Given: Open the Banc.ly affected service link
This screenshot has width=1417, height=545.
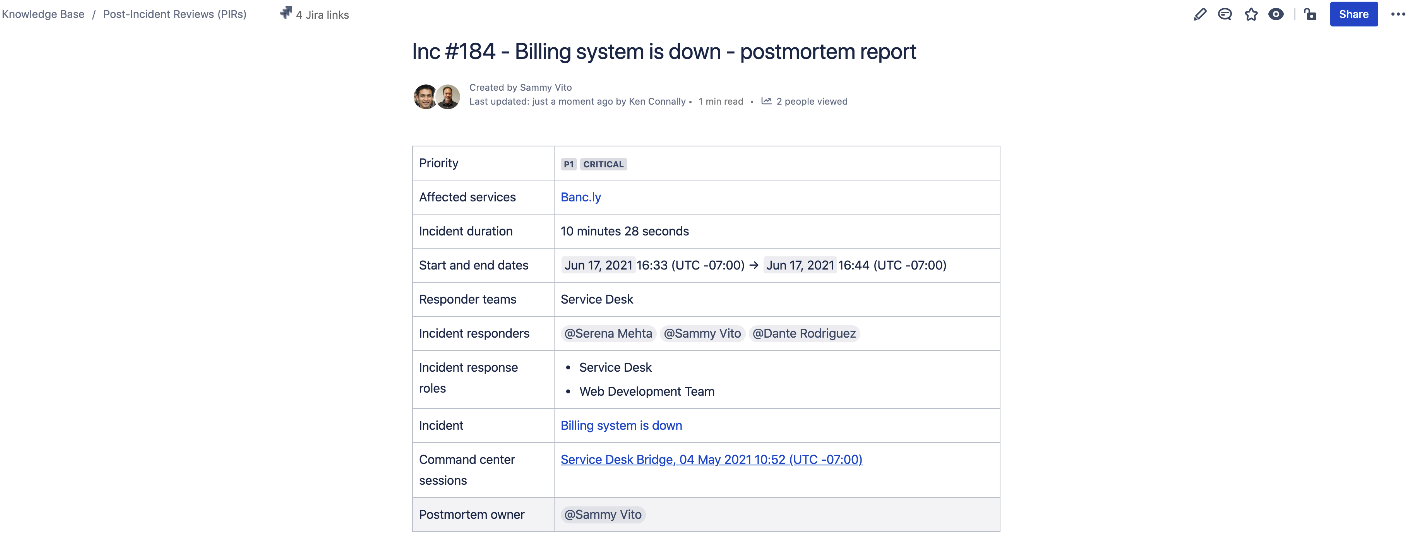Looking at the screenshot, I should [581, 197].
